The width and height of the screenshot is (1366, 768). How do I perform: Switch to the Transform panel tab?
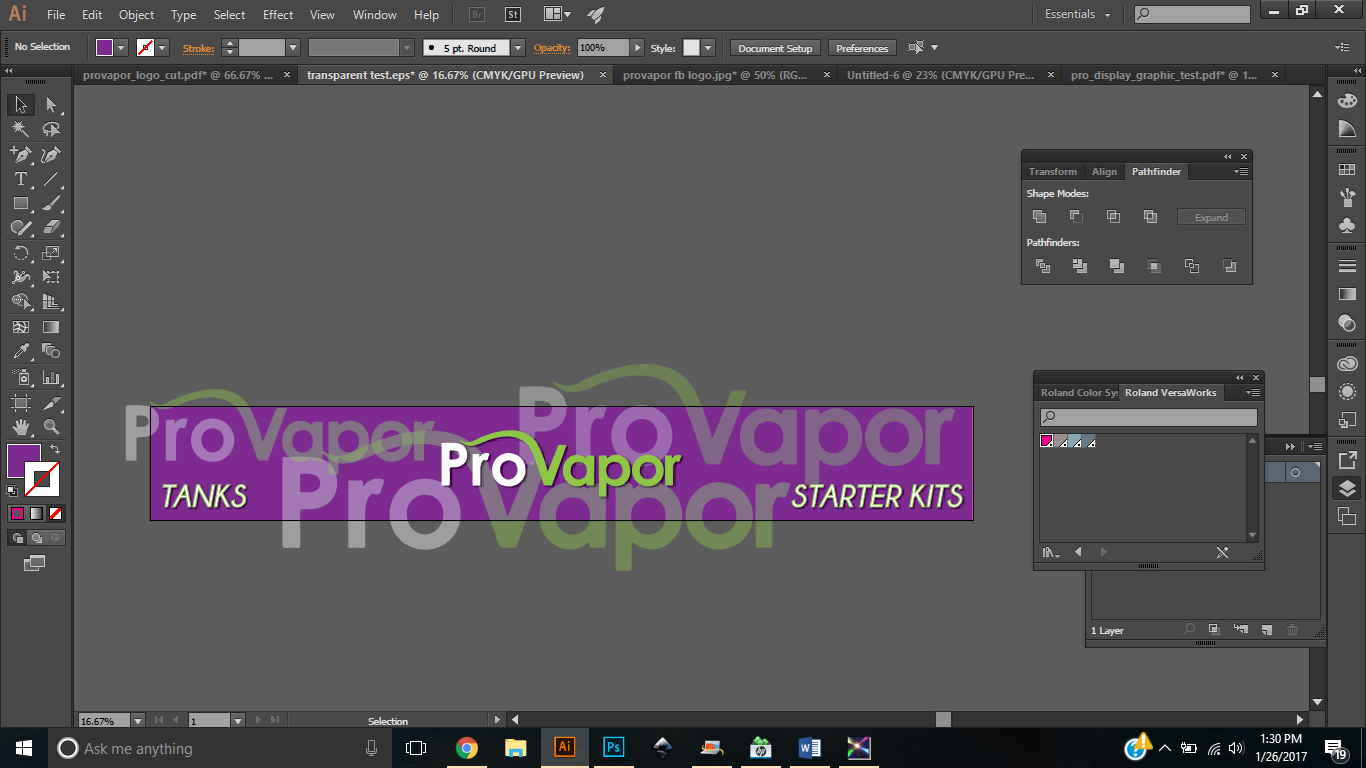[x=1053, y=172]
